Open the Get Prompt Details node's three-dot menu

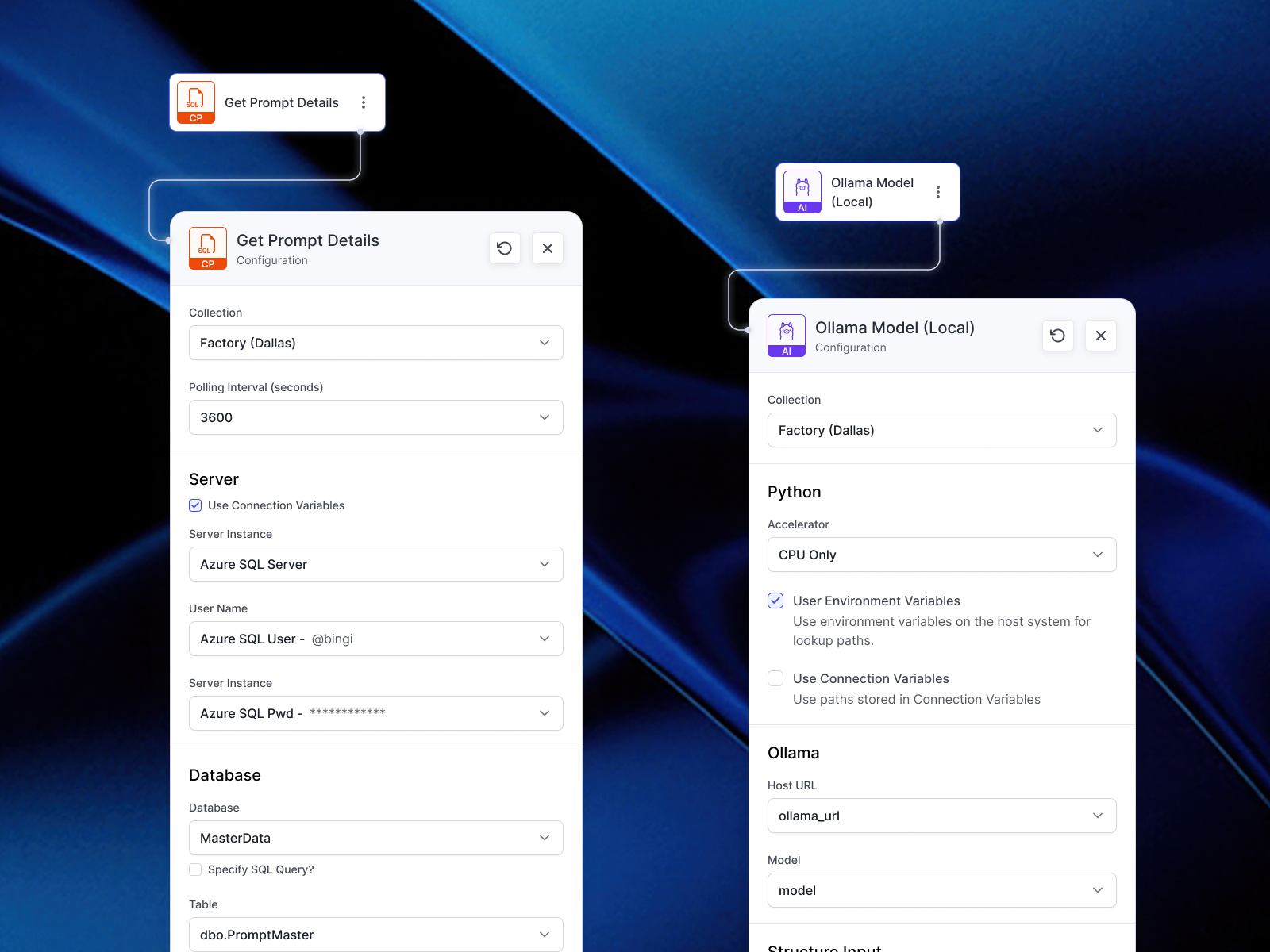(x=364, y=102)
